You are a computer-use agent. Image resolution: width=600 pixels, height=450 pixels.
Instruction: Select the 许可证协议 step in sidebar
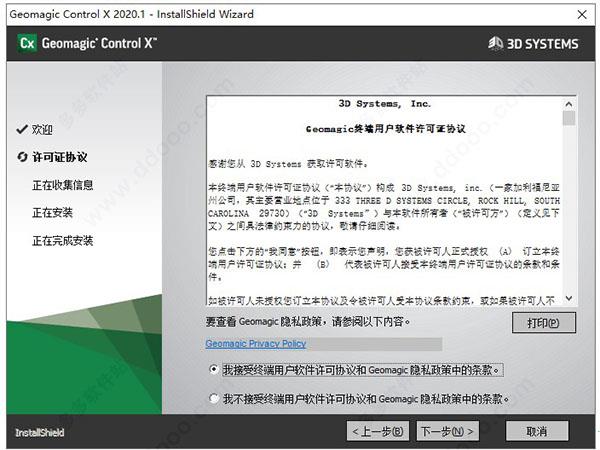[x=59, y=157]
